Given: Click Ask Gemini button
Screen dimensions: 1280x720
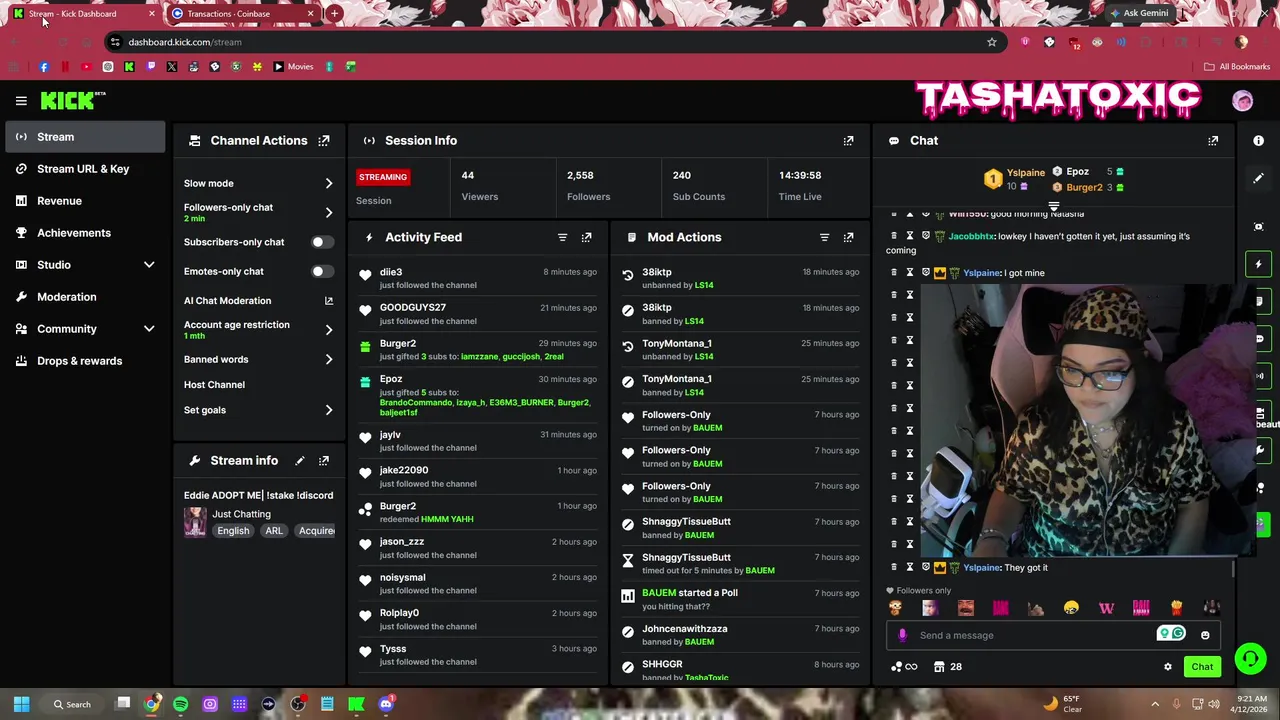Looking at the screenshot, I should click(x=1139, y=14).
